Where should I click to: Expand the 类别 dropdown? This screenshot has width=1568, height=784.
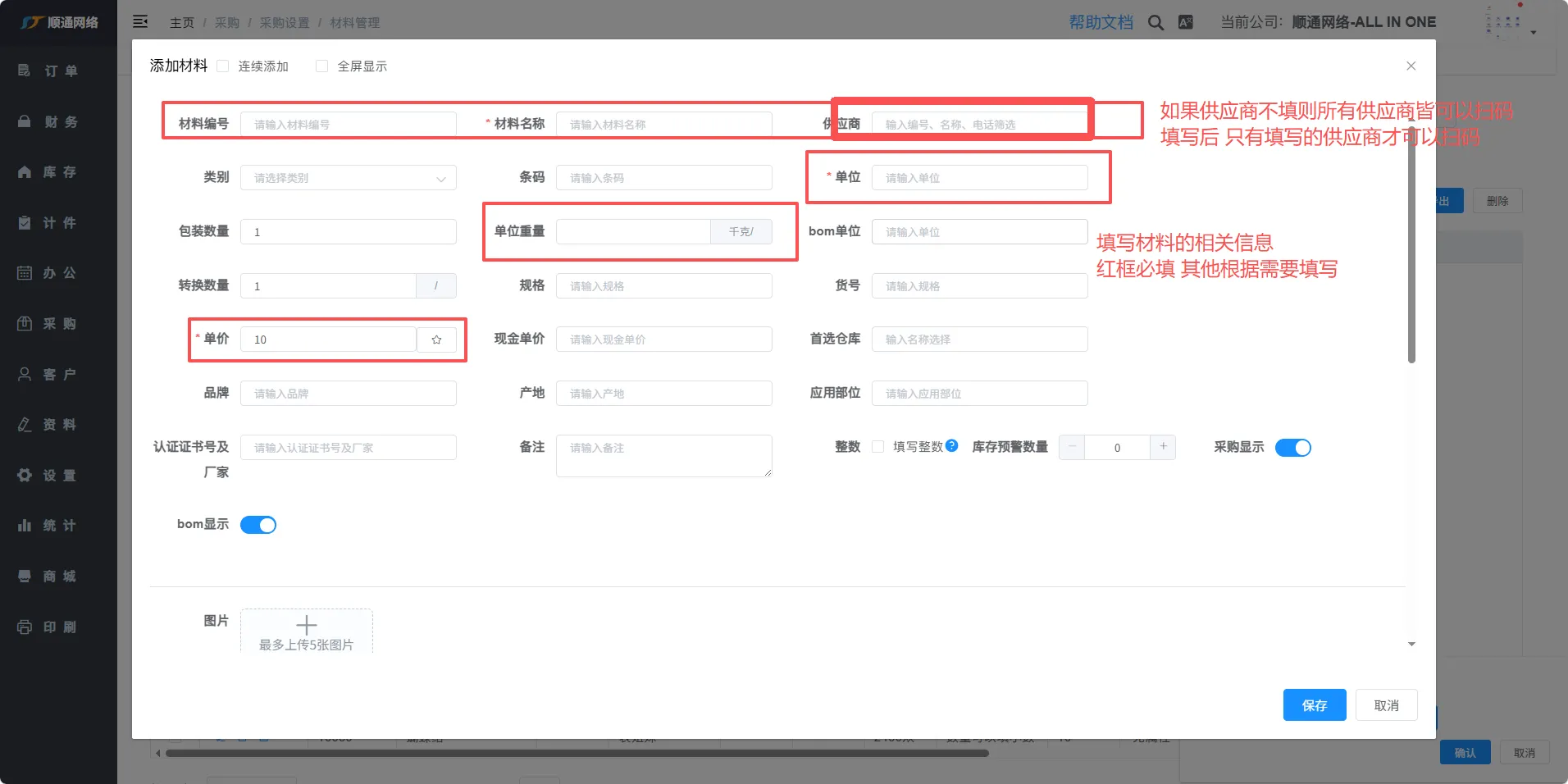[348, 178]
